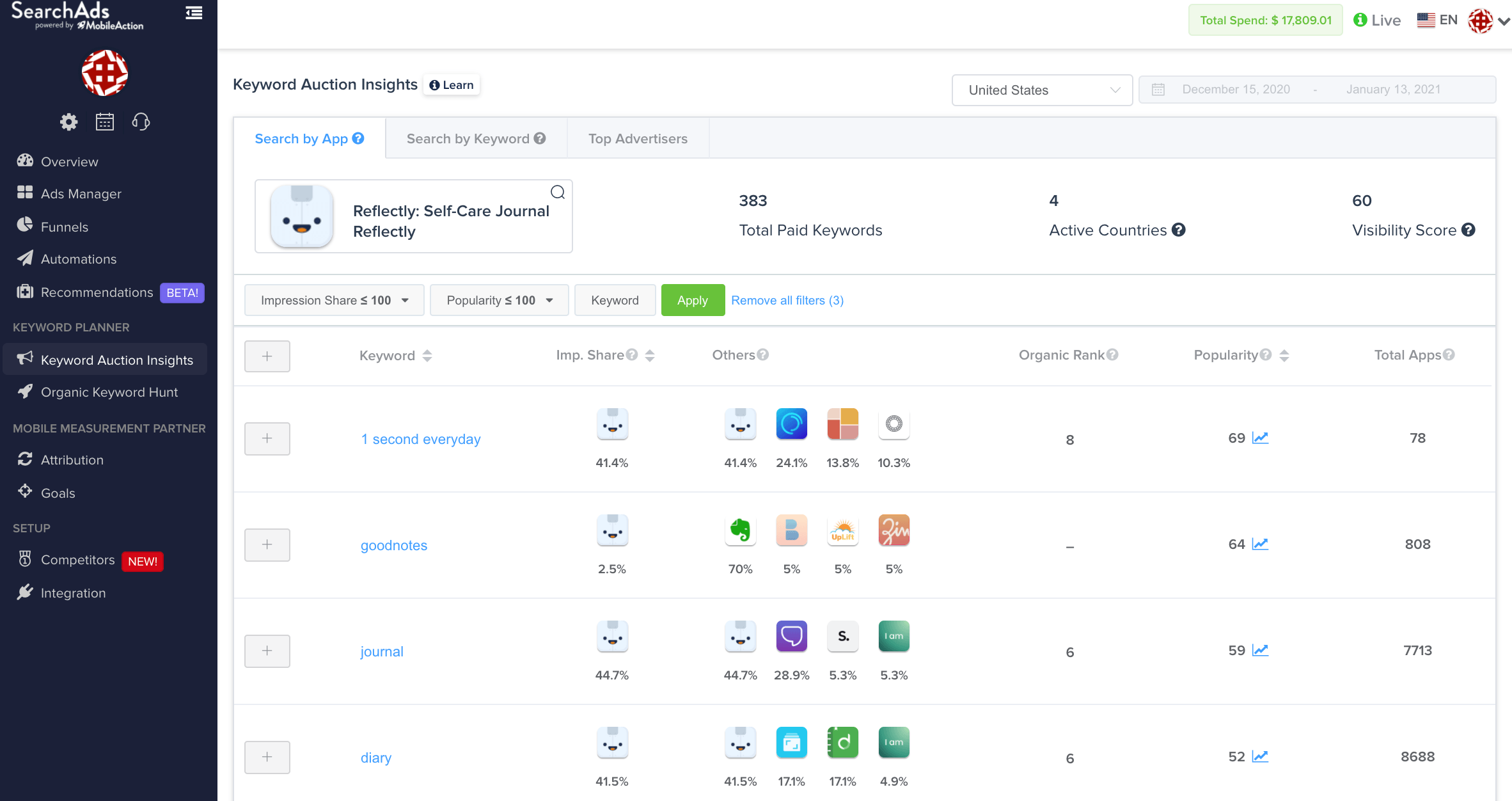
Task: Open Recommendations BETA in the sidebar
Action: pyautogui.click(x=110, y=292)
